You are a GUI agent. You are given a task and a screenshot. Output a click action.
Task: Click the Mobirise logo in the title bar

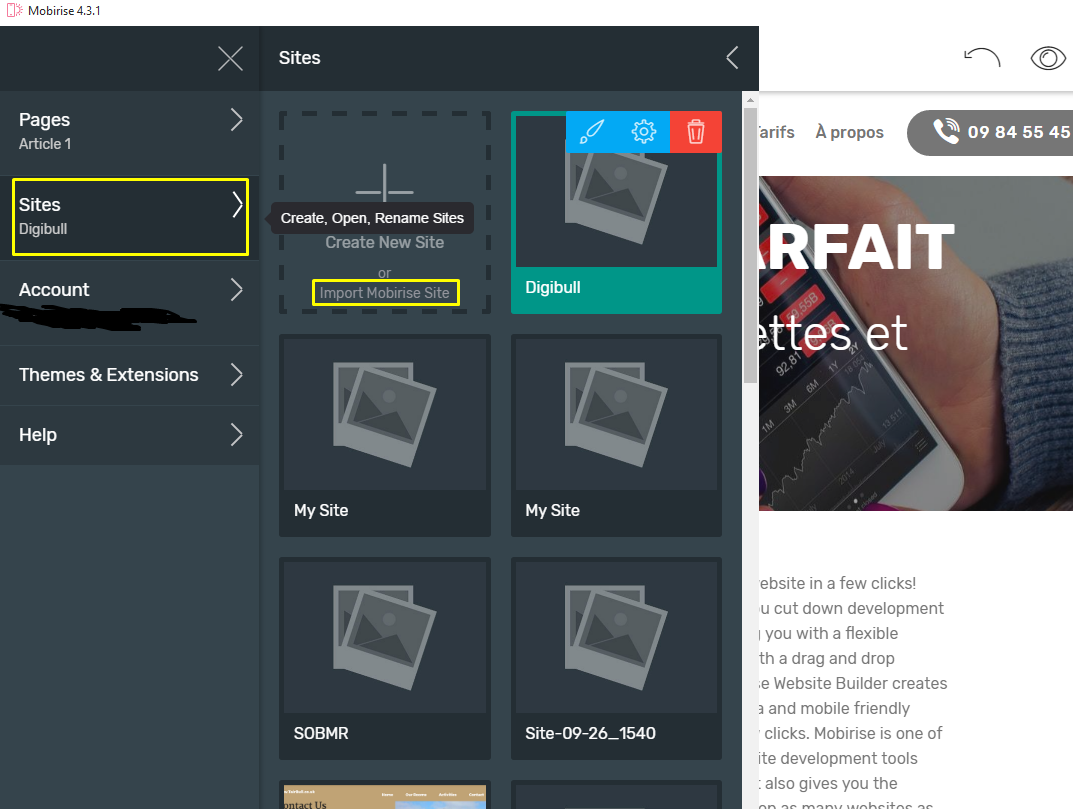(x=12, y=9)
